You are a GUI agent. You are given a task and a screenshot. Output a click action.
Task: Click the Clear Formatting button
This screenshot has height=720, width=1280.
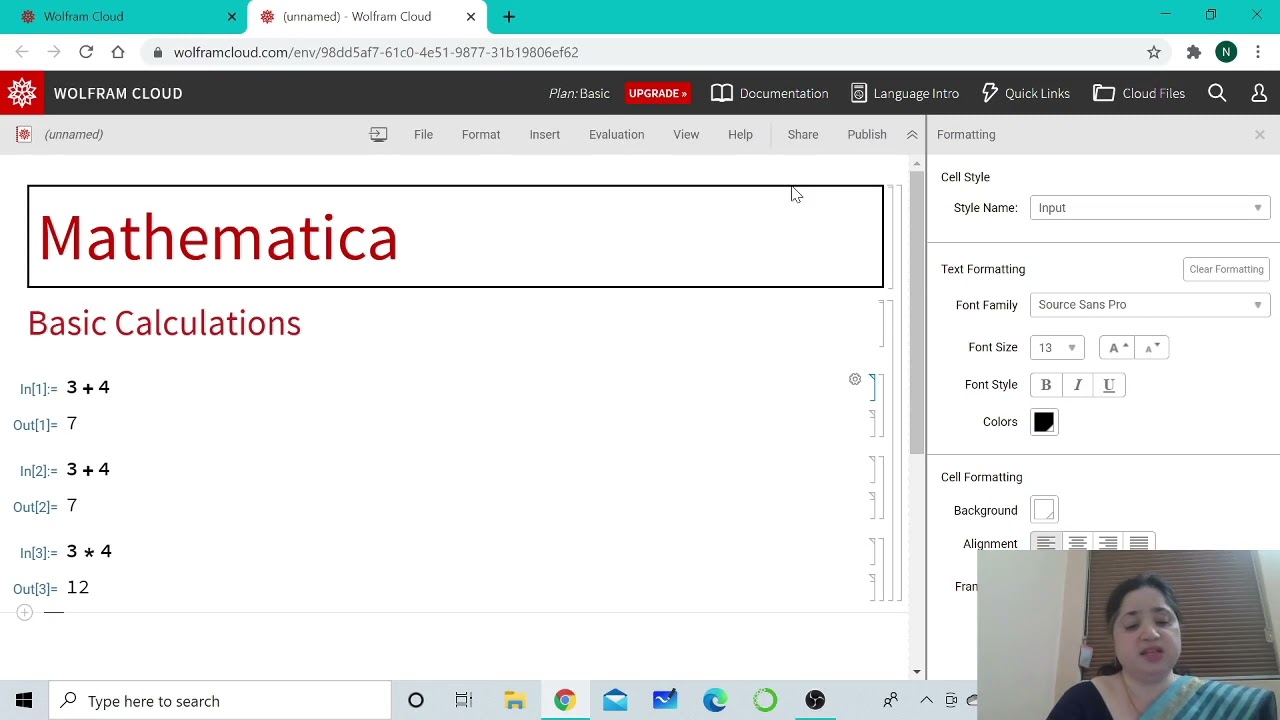click(x=1226, y=269)
